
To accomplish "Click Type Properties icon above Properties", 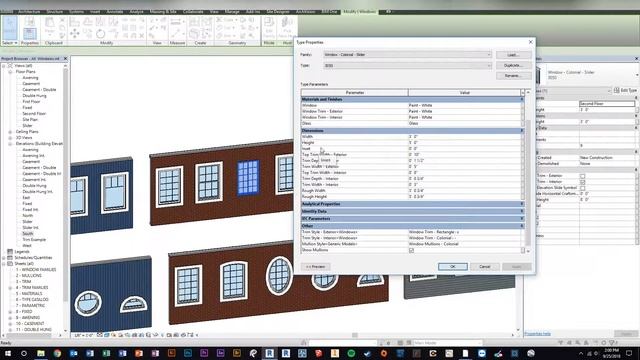I will 29,21.
